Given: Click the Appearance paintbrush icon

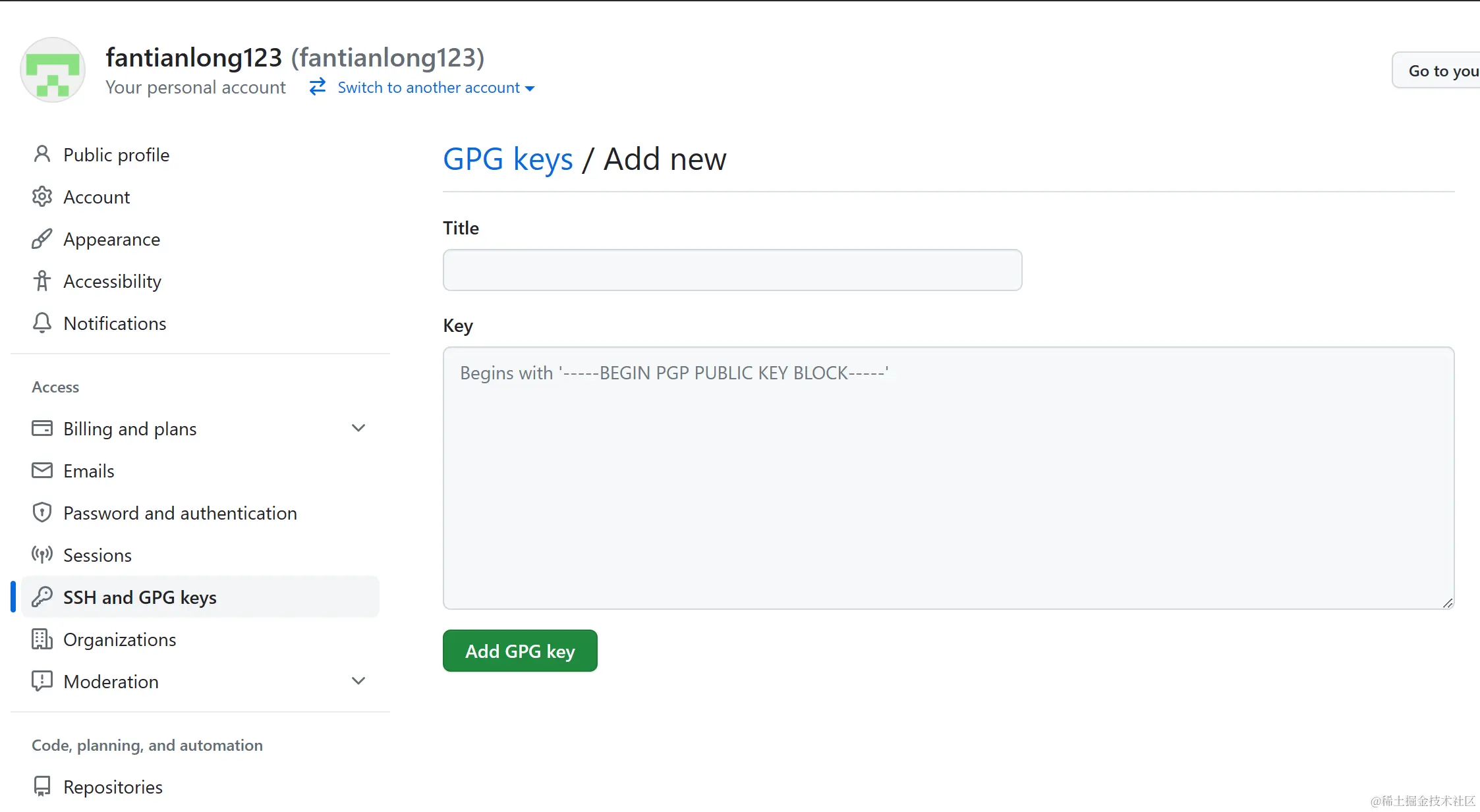Looking at the screenshot, I should [42, 238].
